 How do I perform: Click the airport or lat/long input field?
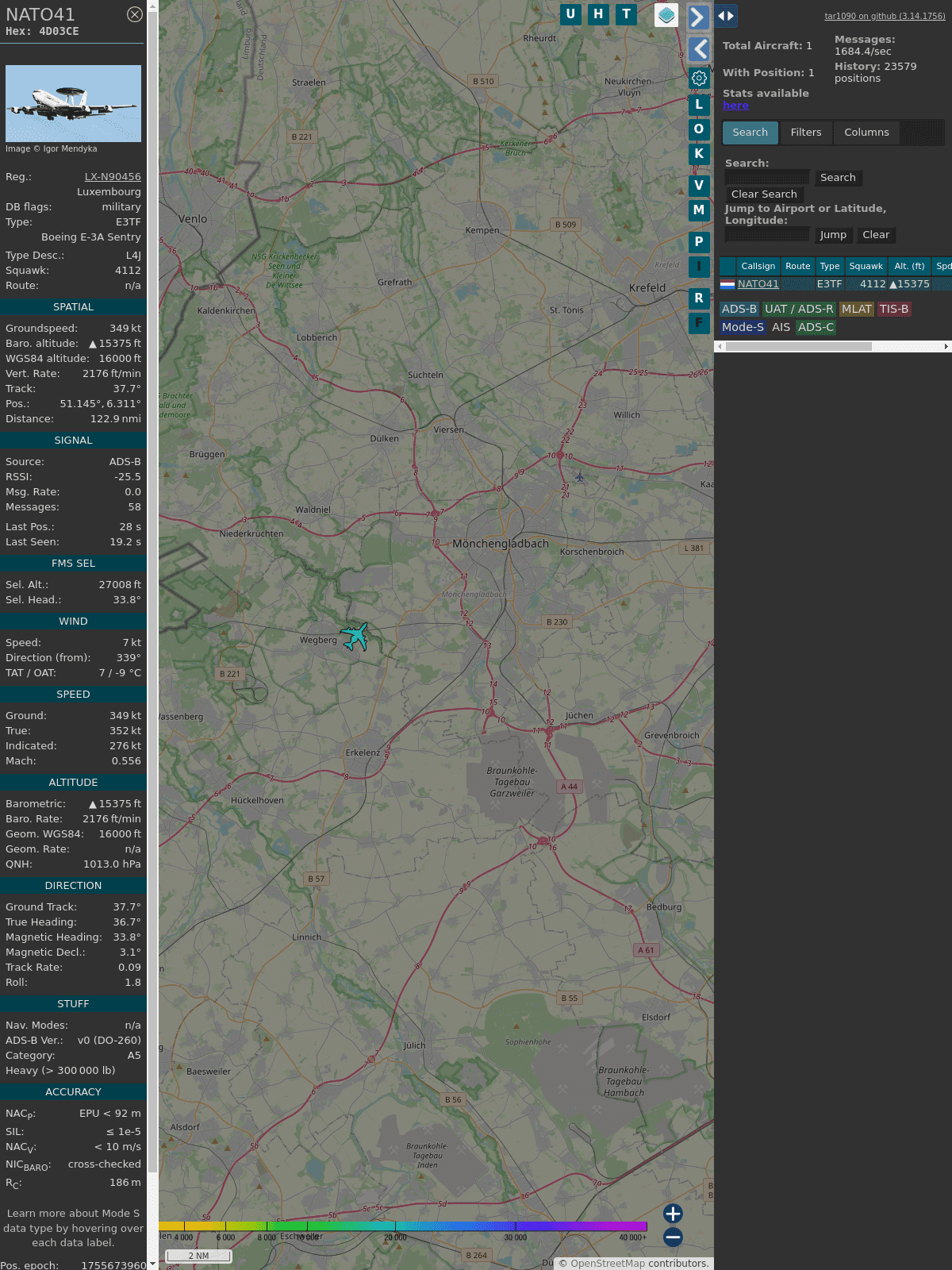tap(767, 235)
